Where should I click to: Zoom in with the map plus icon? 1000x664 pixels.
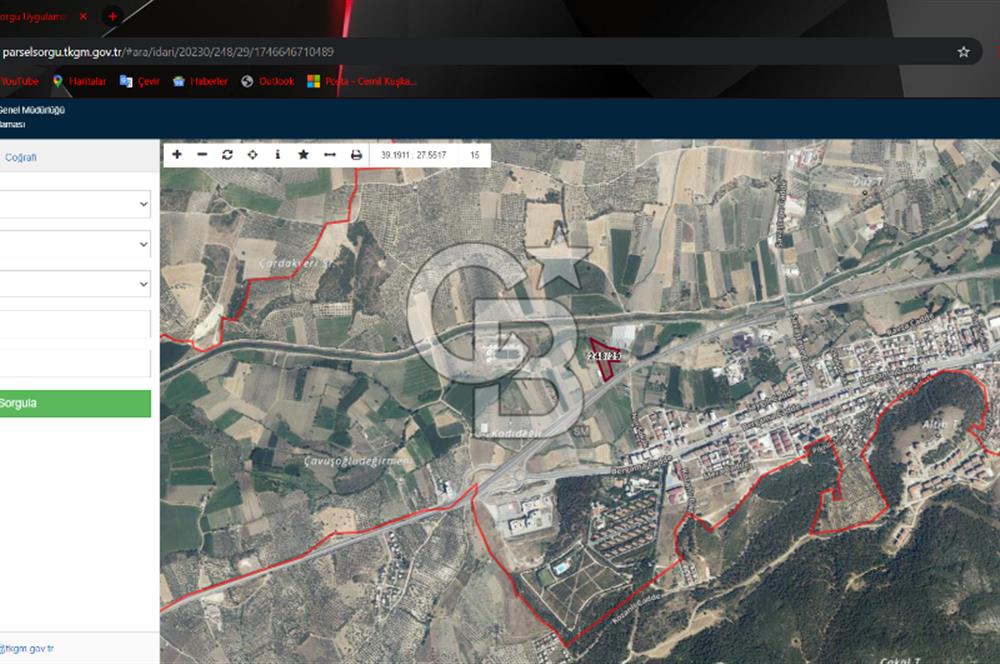pyautogui.click(x=177, y=155)
